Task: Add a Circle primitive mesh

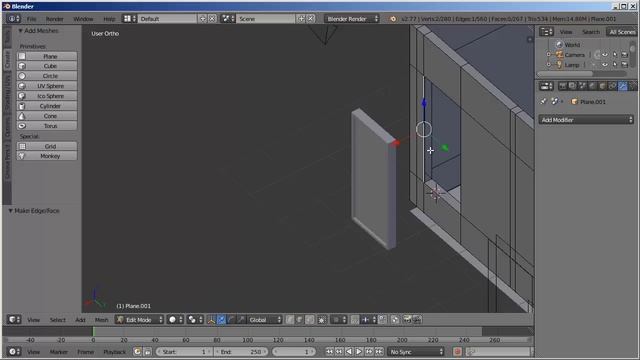Action: [x=47, y=76]
